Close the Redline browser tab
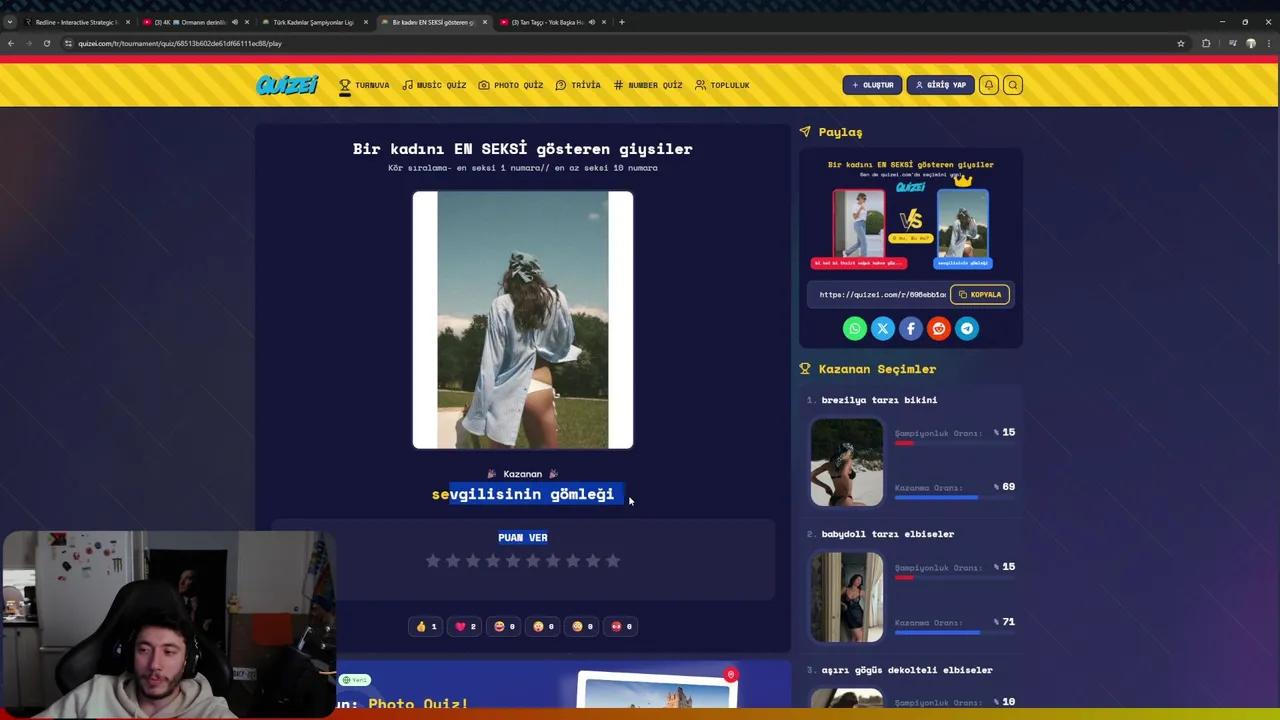 click(127, 22)
